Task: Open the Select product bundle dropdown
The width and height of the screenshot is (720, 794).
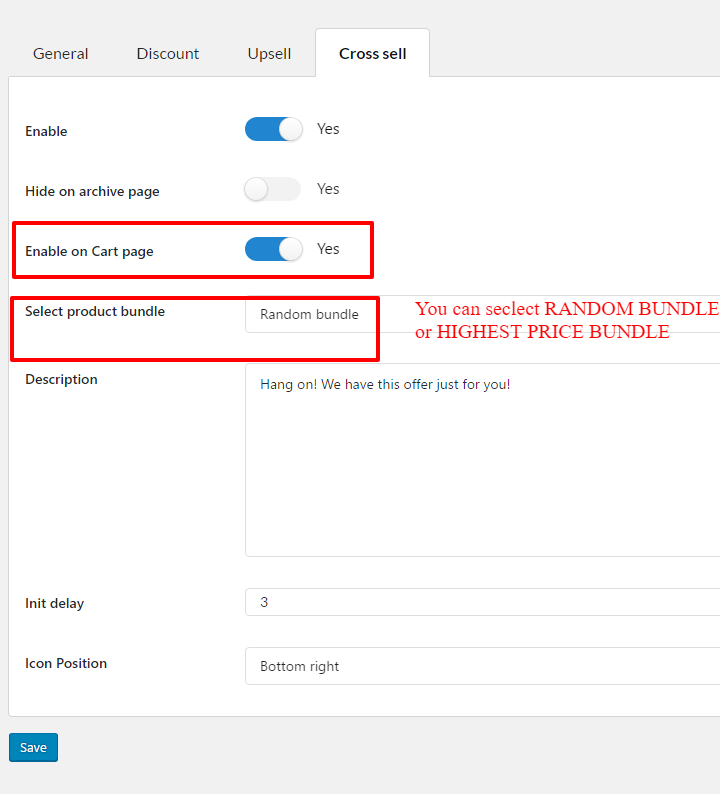Action: tap(483, 314)
